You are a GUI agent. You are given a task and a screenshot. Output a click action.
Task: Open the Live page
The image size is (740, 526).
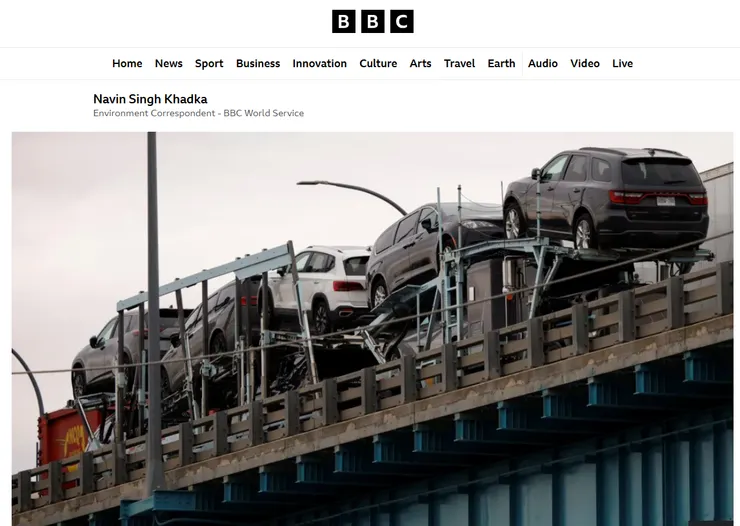pos(622,63)
